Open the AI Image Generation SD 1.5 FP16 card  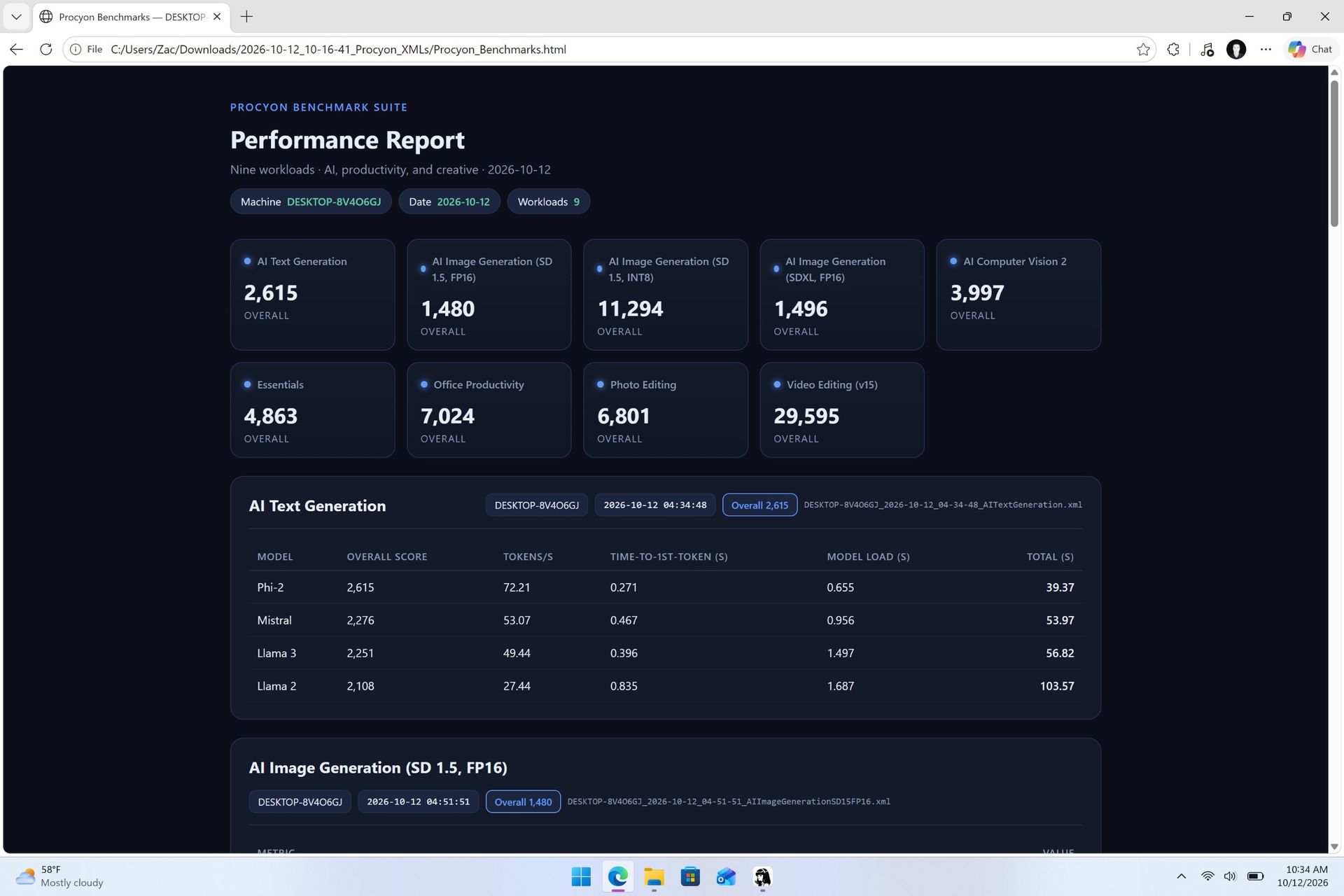489,295
